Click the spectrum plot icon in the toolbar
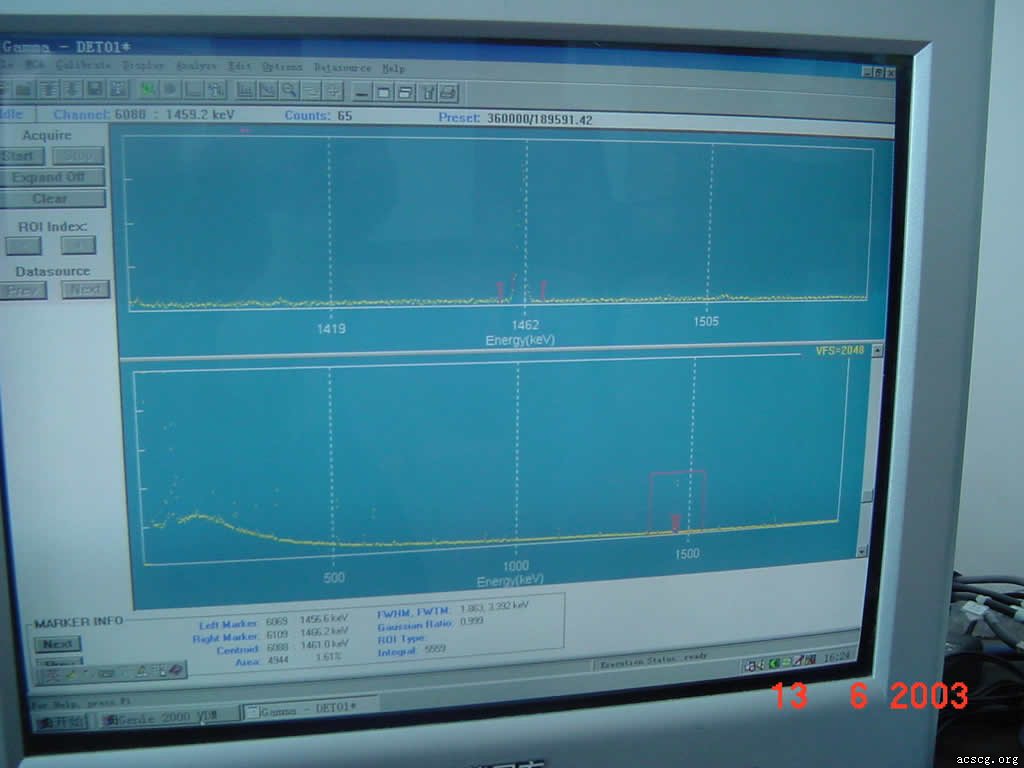The image size is (1024, 768). [245, 90]
